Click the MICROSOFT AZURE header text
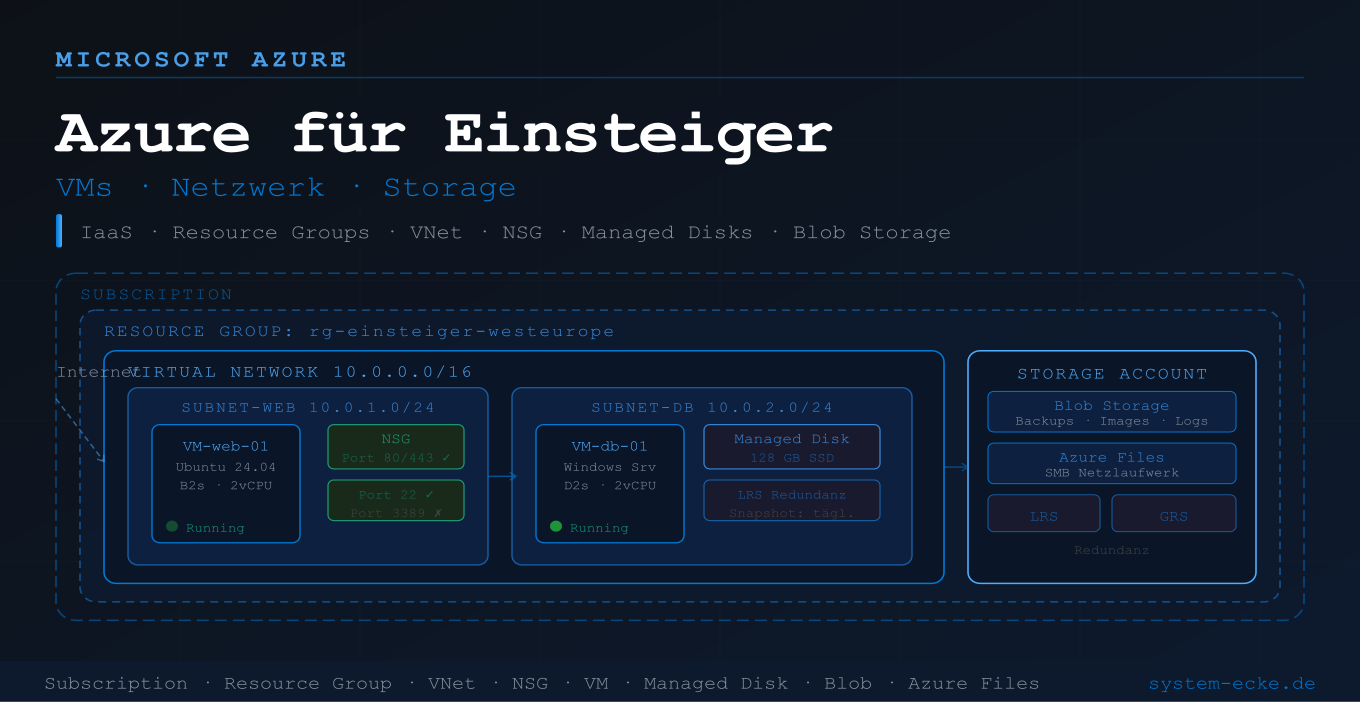The height and width of the screenshot is (720, 1360). point(201,60)
